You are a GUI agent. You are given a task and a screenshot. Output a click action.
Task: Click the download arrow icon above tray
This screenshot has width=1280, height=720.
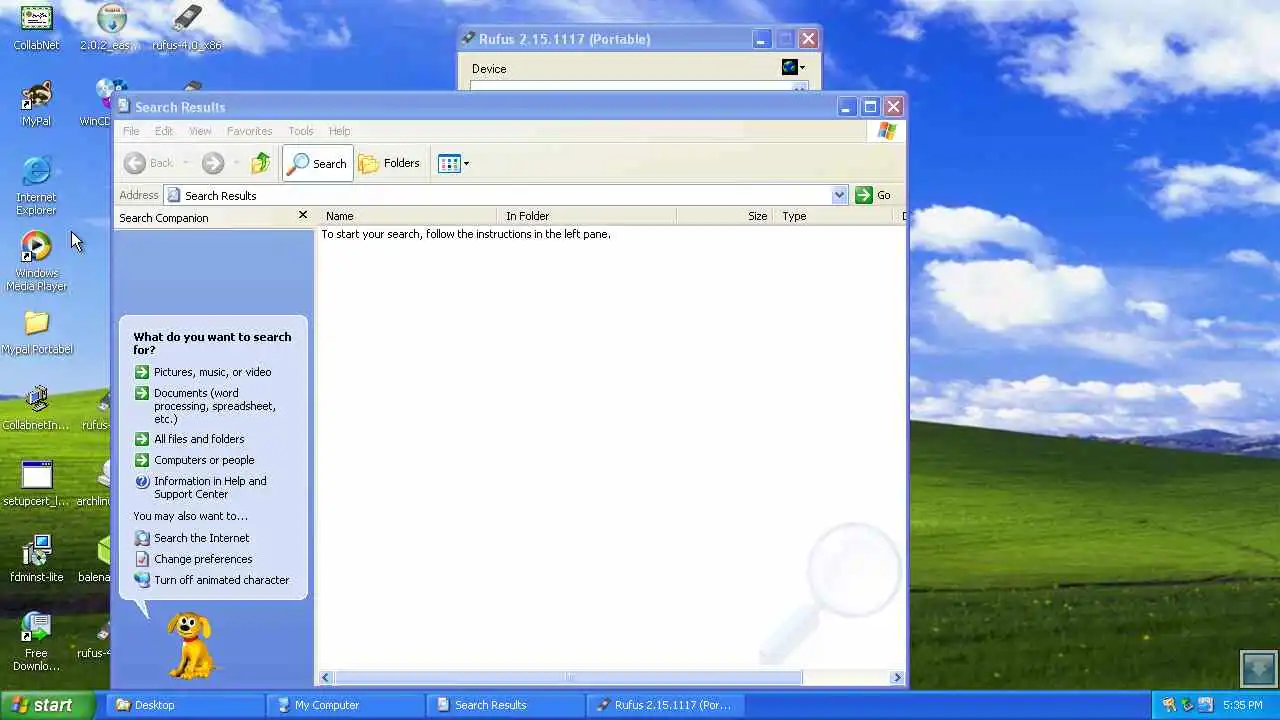tap(1258, 668)
